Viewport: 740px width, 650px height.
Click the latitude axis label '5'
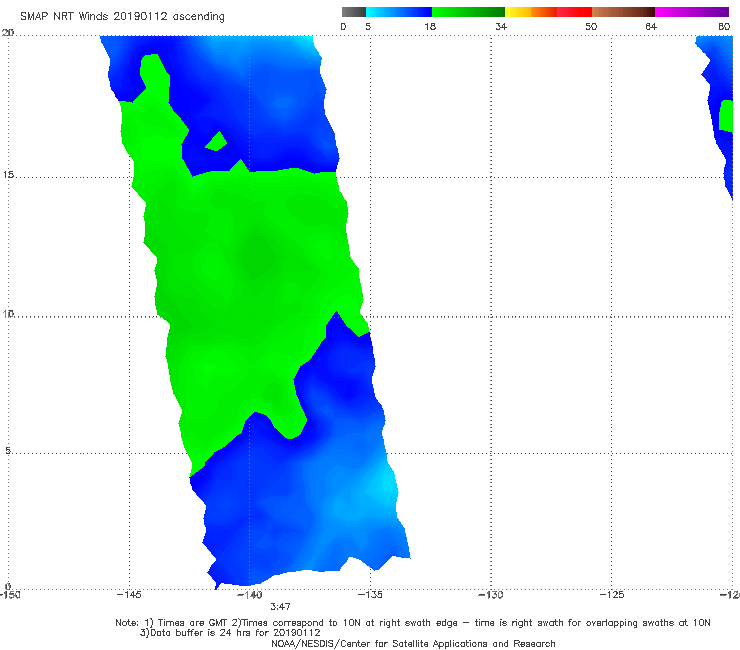8,450
